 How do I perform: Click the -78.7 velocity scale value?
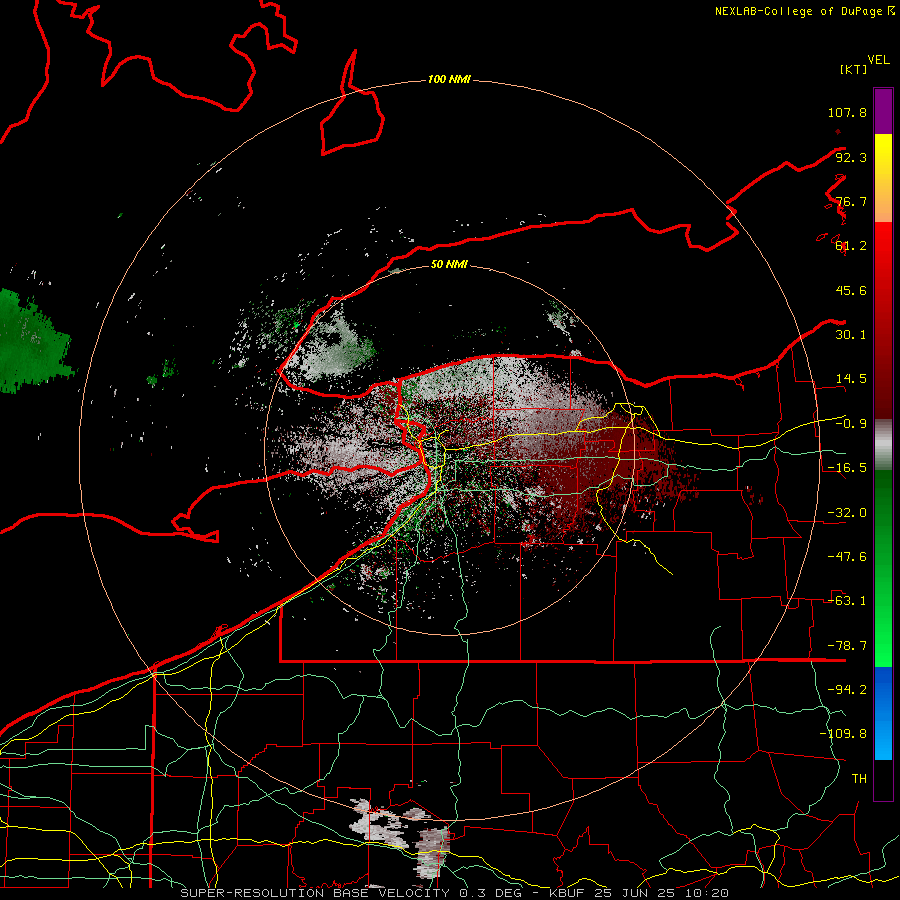tap(847, 646)
